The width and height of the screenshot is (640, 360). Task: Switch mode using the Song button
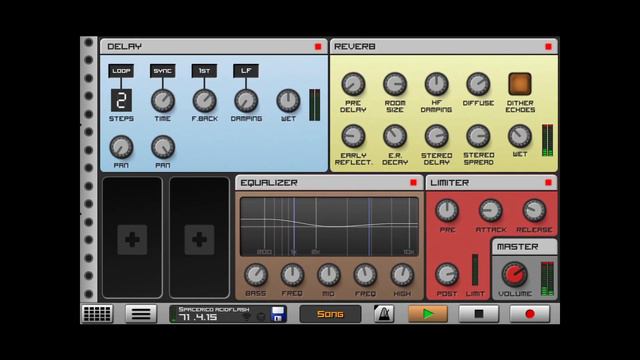click(x=330, y=314)
